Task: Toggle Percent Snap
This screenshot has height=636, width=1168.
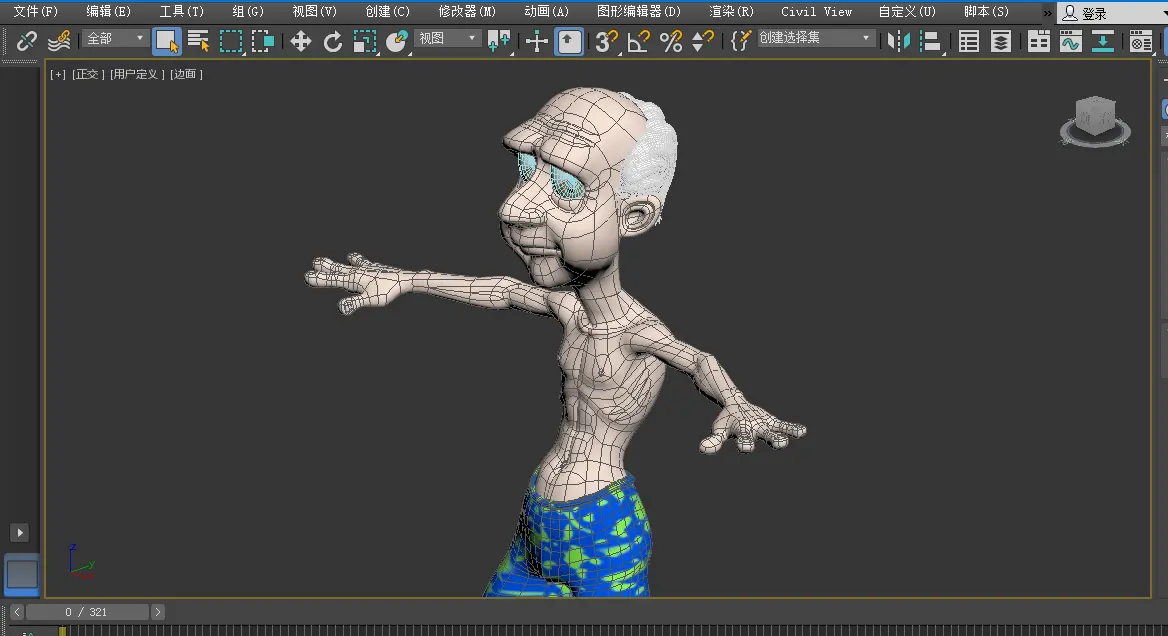Action: [x=671, y=41]
